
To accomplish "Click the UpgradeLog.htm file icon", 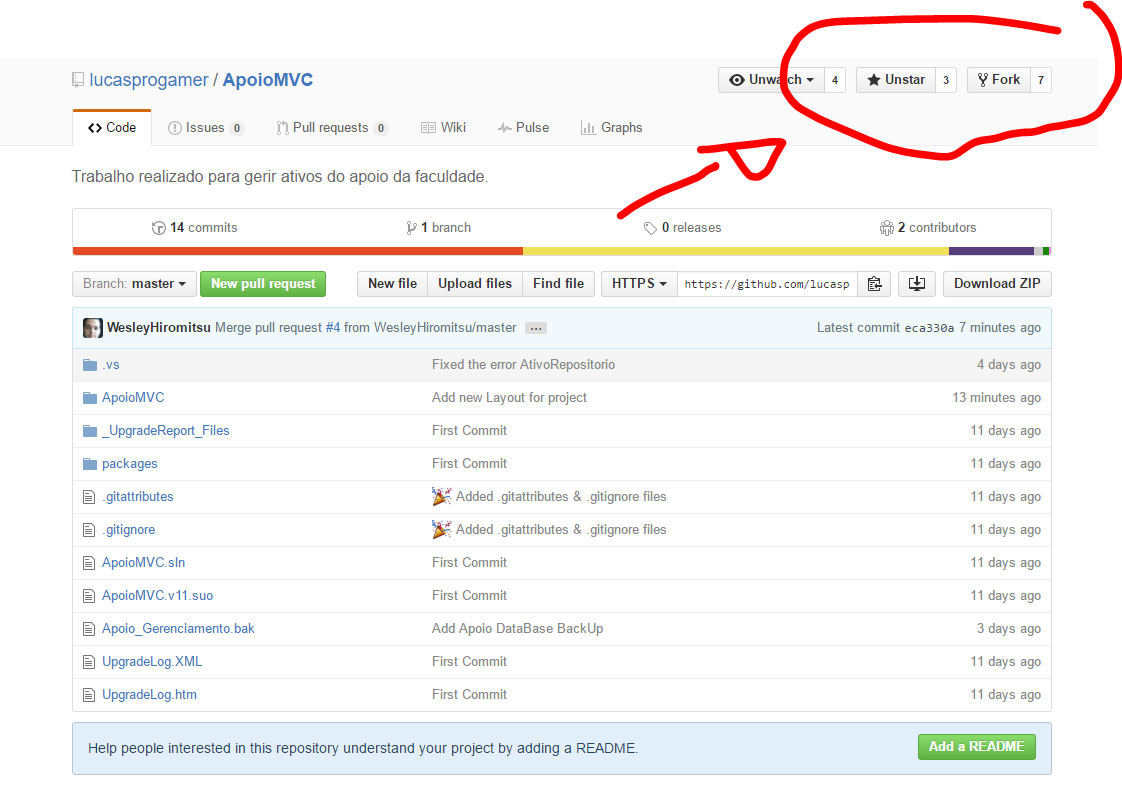I will point(89,695).
